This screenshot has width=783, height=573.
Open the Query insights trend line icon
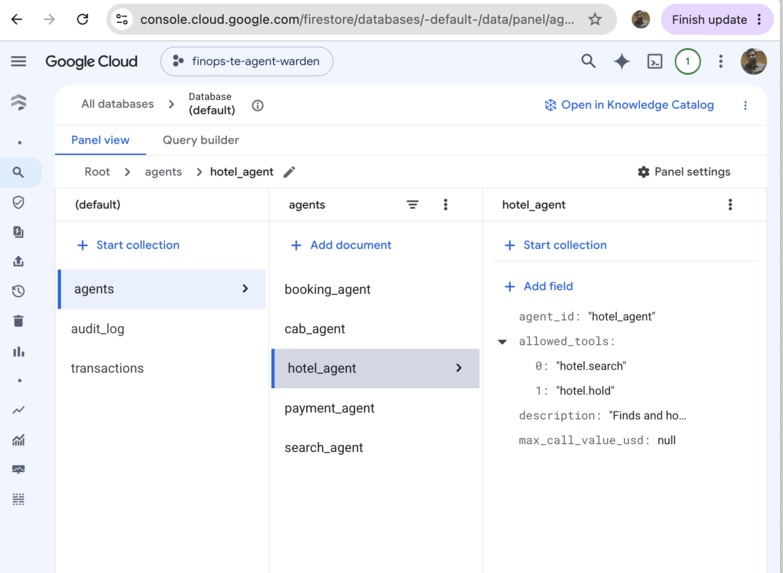[x=18, y=410]
